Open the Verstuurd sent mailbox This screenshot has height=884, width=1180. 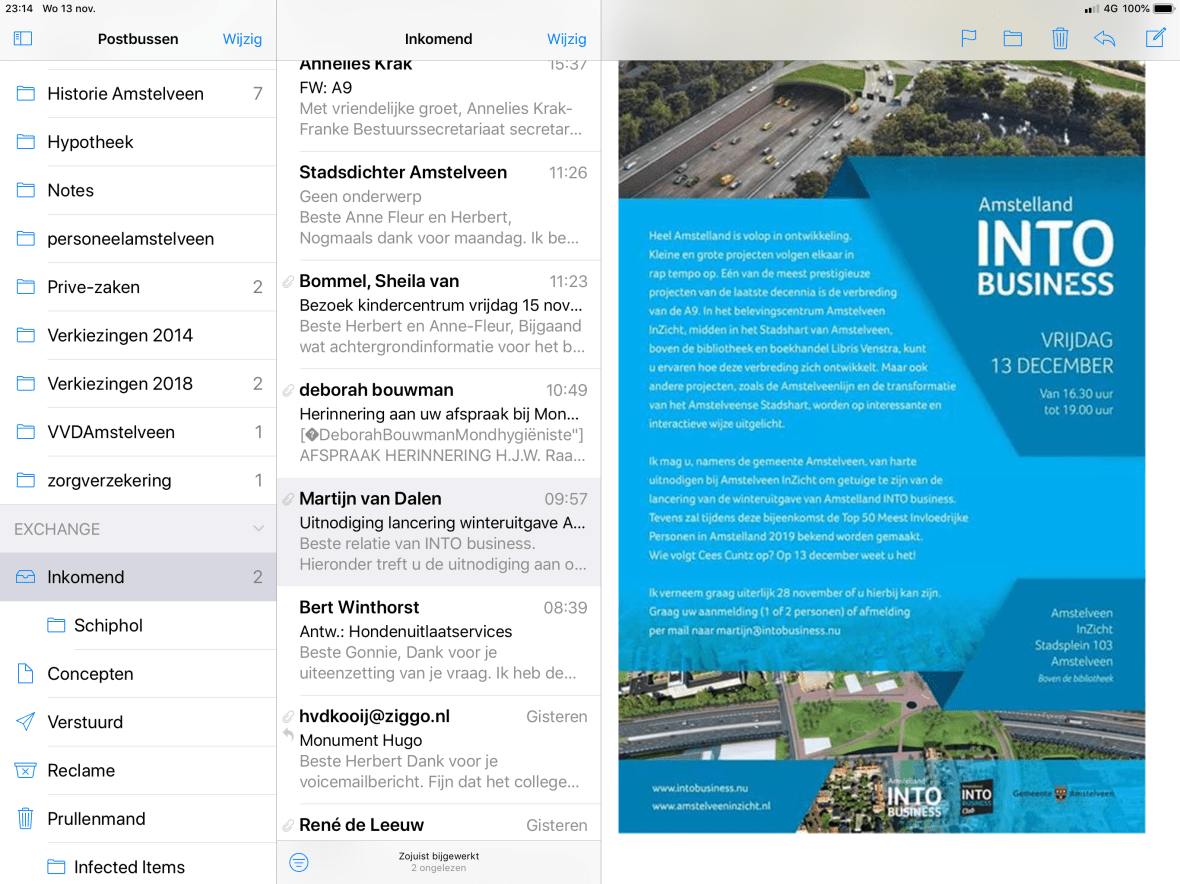coord(85,722)
